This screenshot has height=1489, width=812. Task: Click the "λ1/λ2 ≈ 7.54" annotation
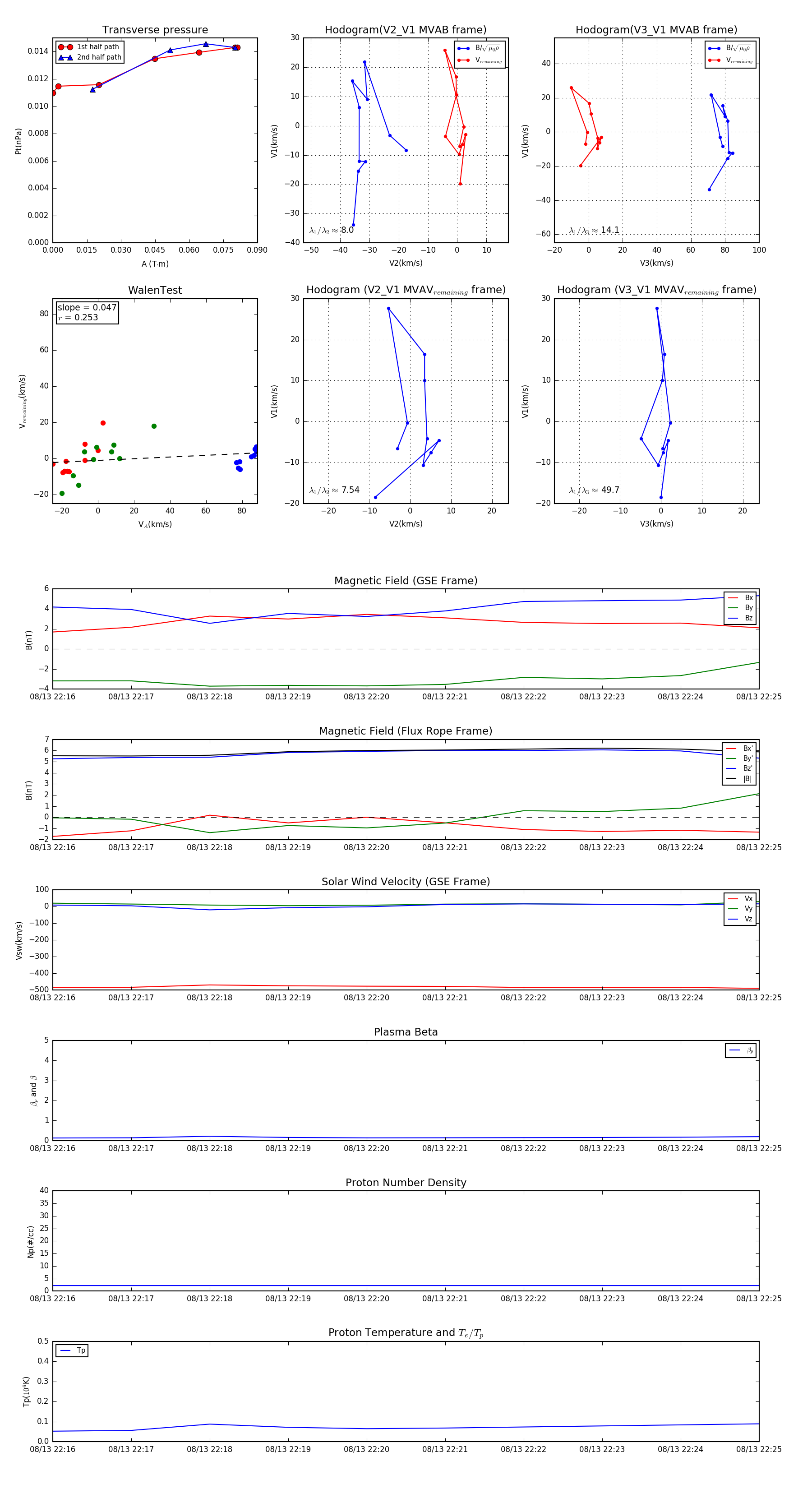(334, 490)
